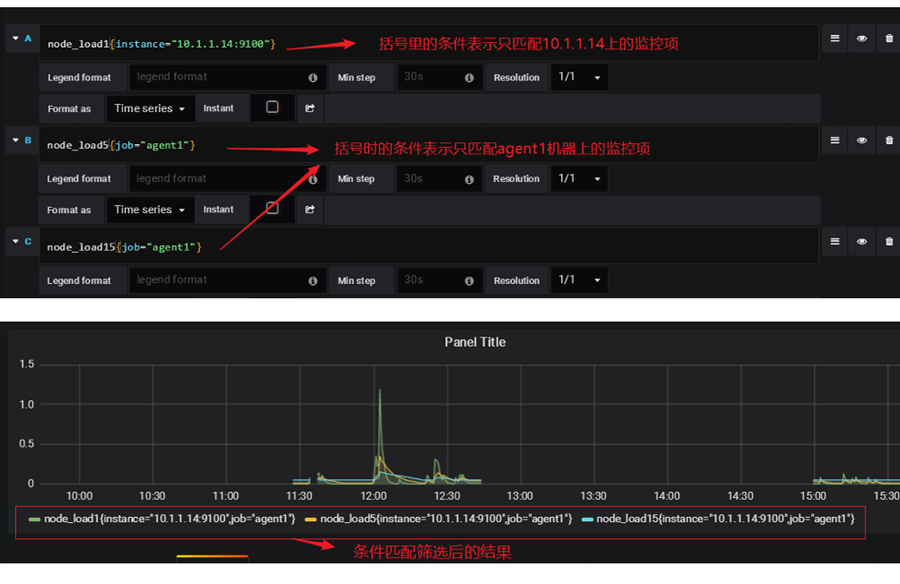This screenshot has height=584, width=900.
Task: Focus the legend format field of query A
Action: click(228, 77)
